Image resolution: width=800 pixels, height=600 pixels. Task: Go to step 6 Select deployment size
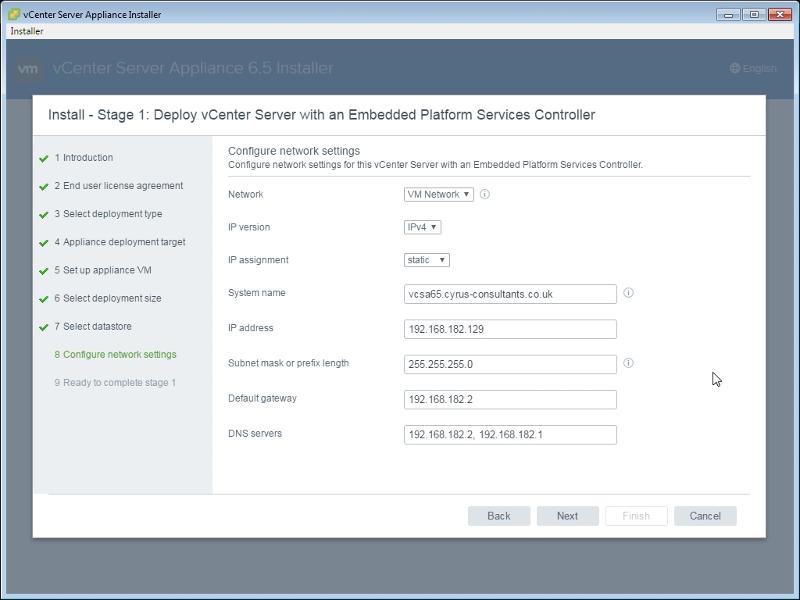(108, 298)
